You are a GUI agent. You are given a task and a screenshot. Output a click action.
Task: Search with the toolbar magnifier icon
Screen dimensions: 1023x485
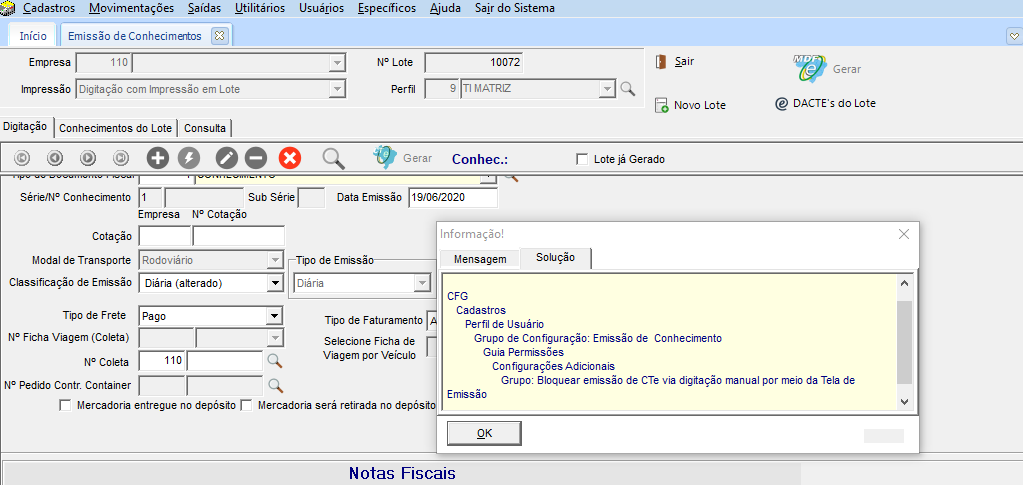click(333, 158)
